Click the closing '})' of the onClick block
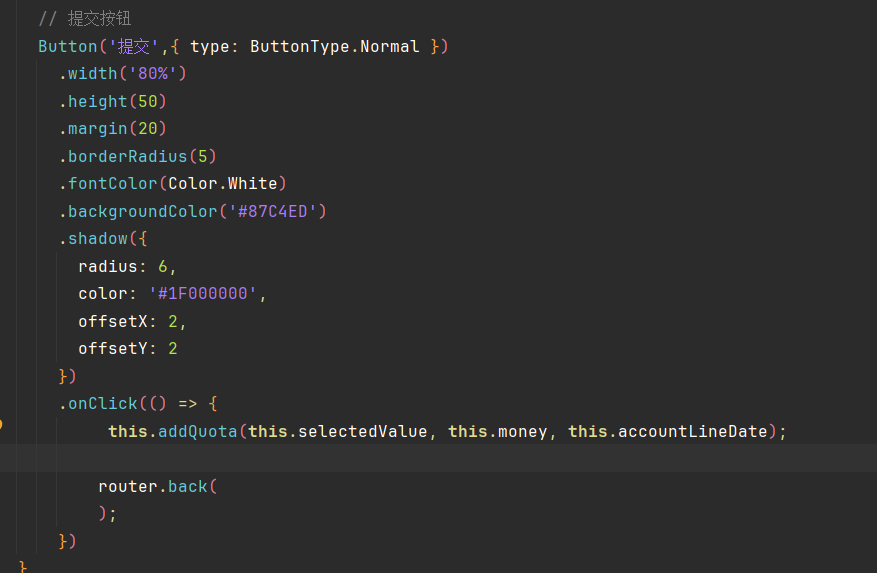Image resolution: width=877 pixels, height=573 pixels. [x=67, y=541]
